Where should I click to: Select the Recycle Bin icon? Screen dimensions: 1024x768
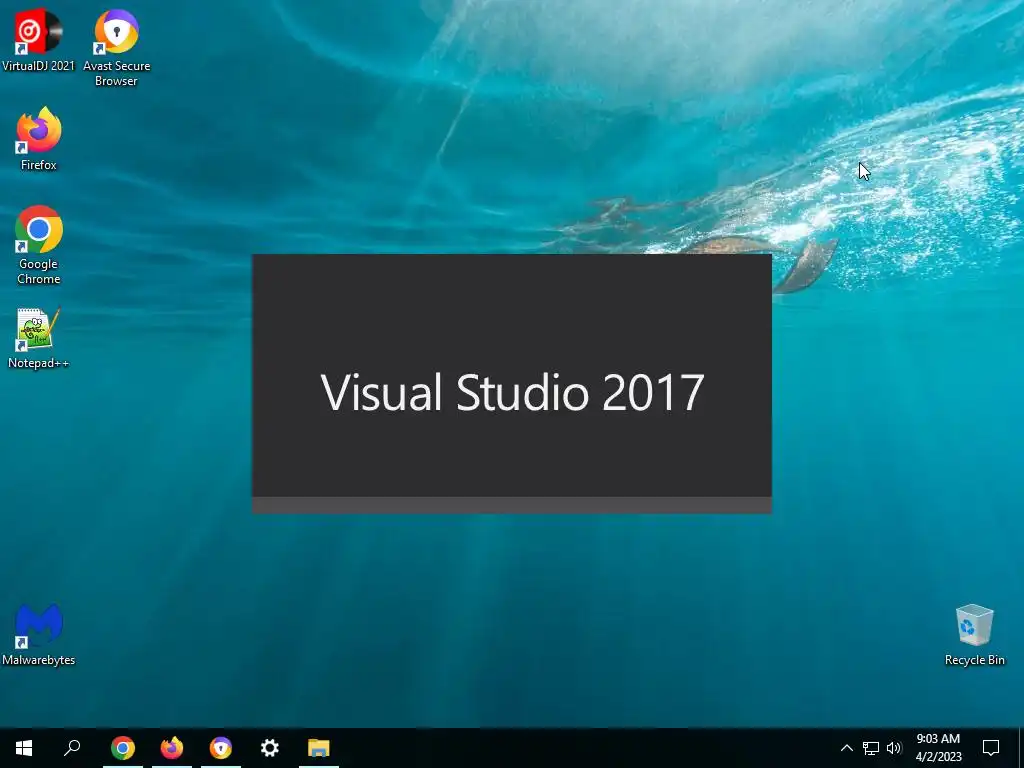[974, 635]
